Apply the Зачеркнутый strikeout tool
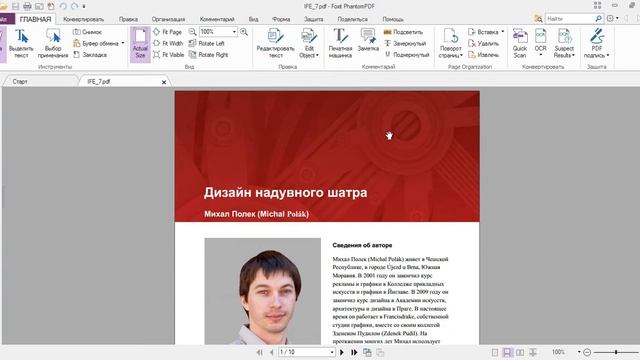Viewport: 640px width, 360px height. coord(405,43)
